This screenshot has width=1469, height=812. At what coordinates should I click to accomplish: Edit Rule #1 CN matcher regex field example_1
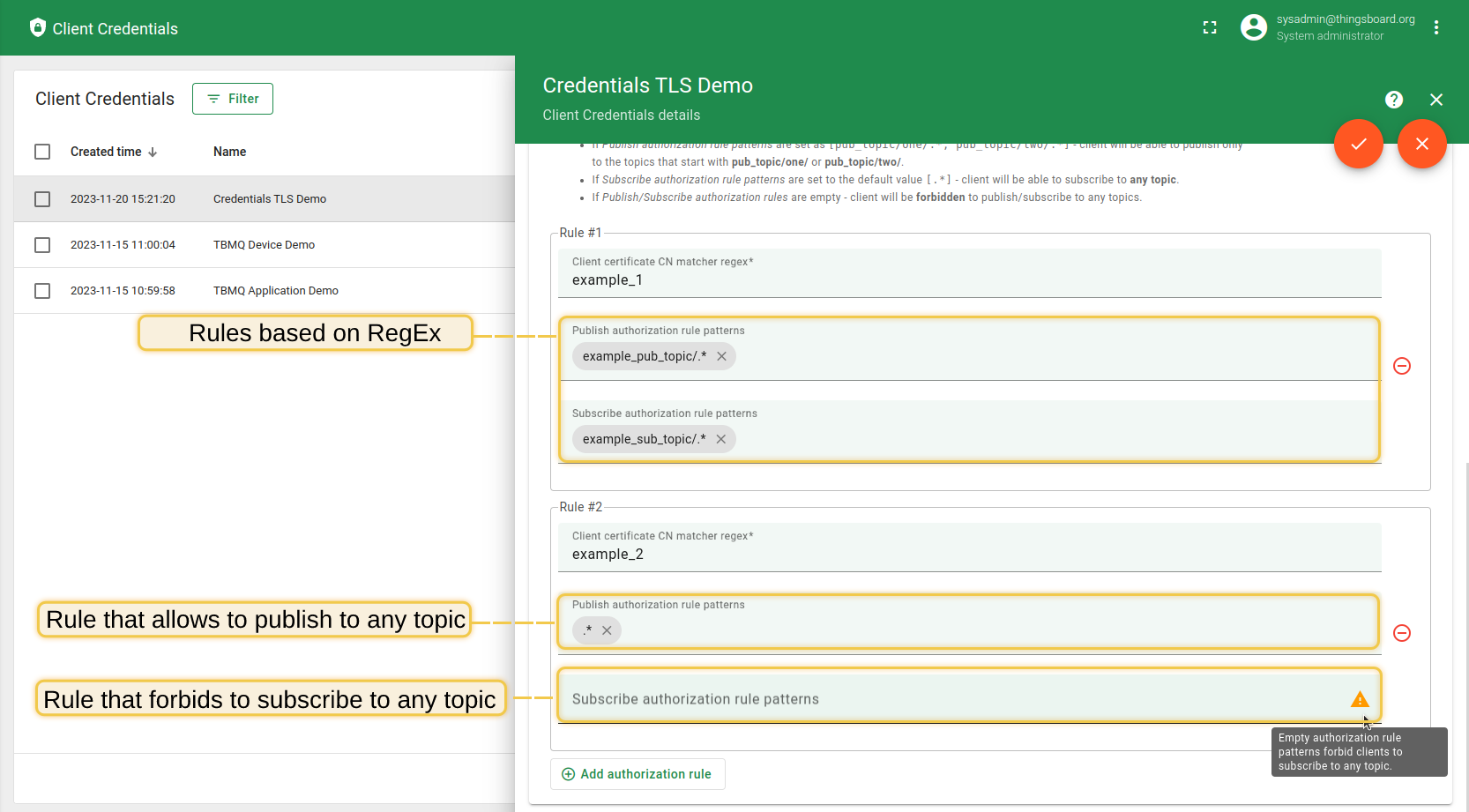click(969, 273)
